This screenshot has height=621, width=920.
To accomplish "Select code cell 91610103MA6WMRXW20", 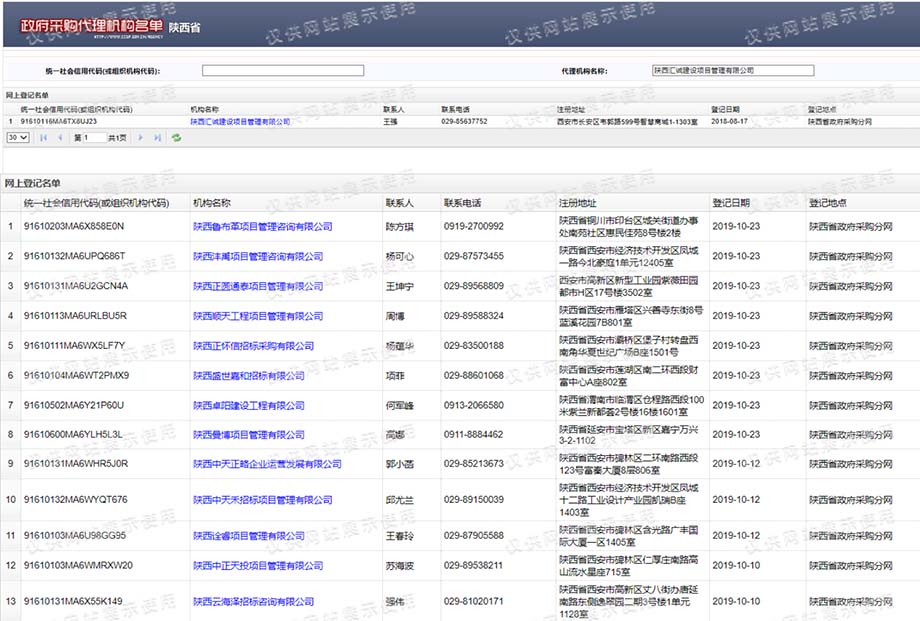I will (x=78, y=565).
